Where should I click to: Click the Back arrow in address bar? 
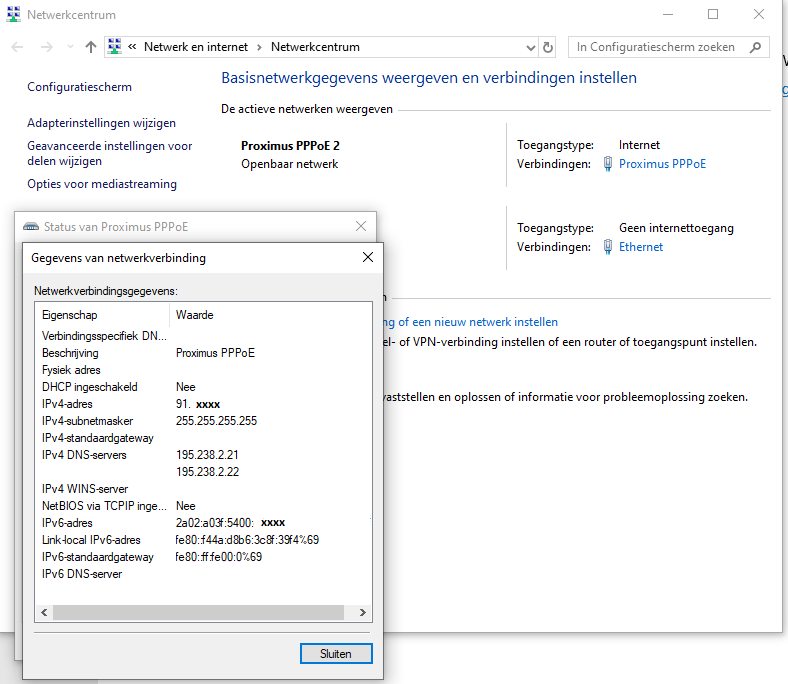[x=18, y=47]
